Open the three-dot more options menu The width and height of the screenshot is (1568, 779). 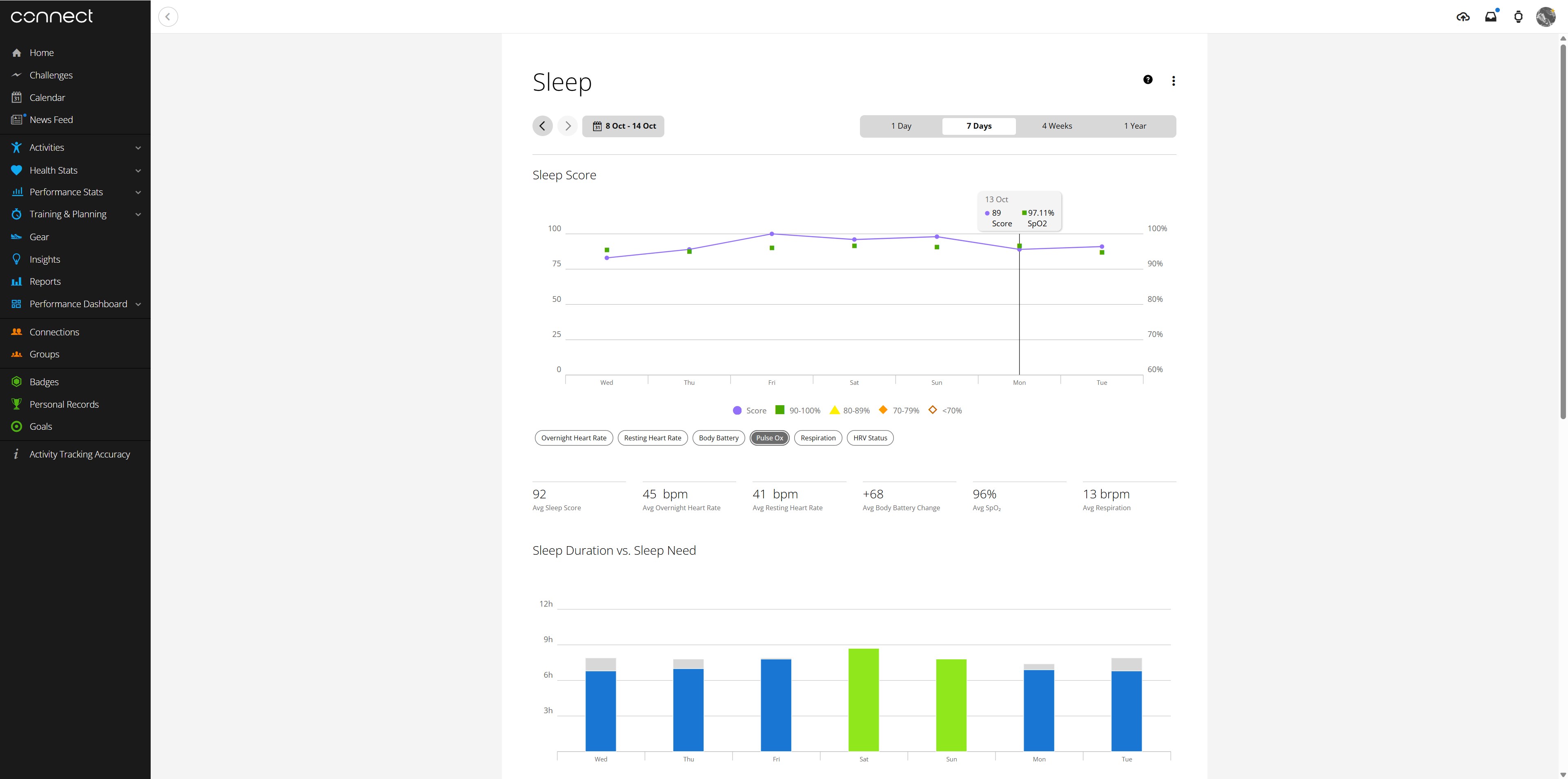[1173, 80]
